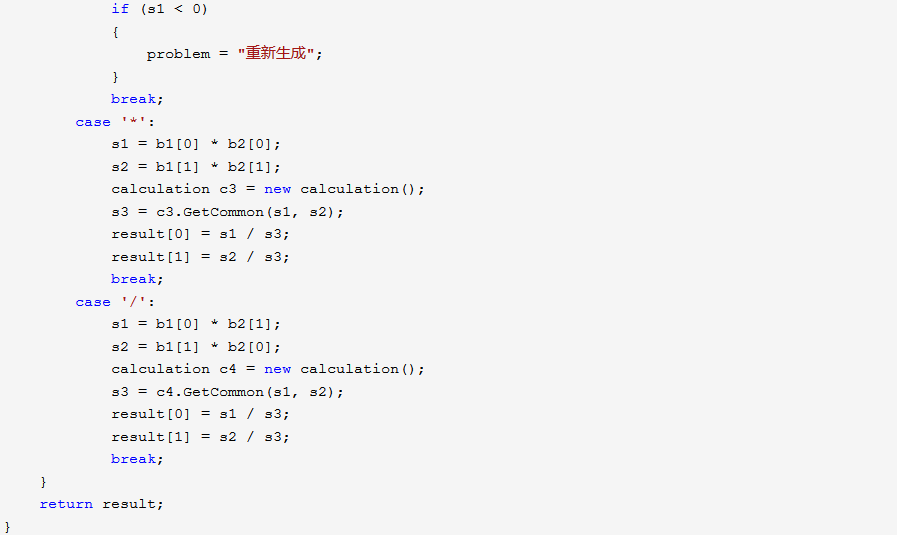Click the line "s2 = b1[1] * b2[0];"
Viewport: 897px width, 535px height.
click(x=196, y=346)
